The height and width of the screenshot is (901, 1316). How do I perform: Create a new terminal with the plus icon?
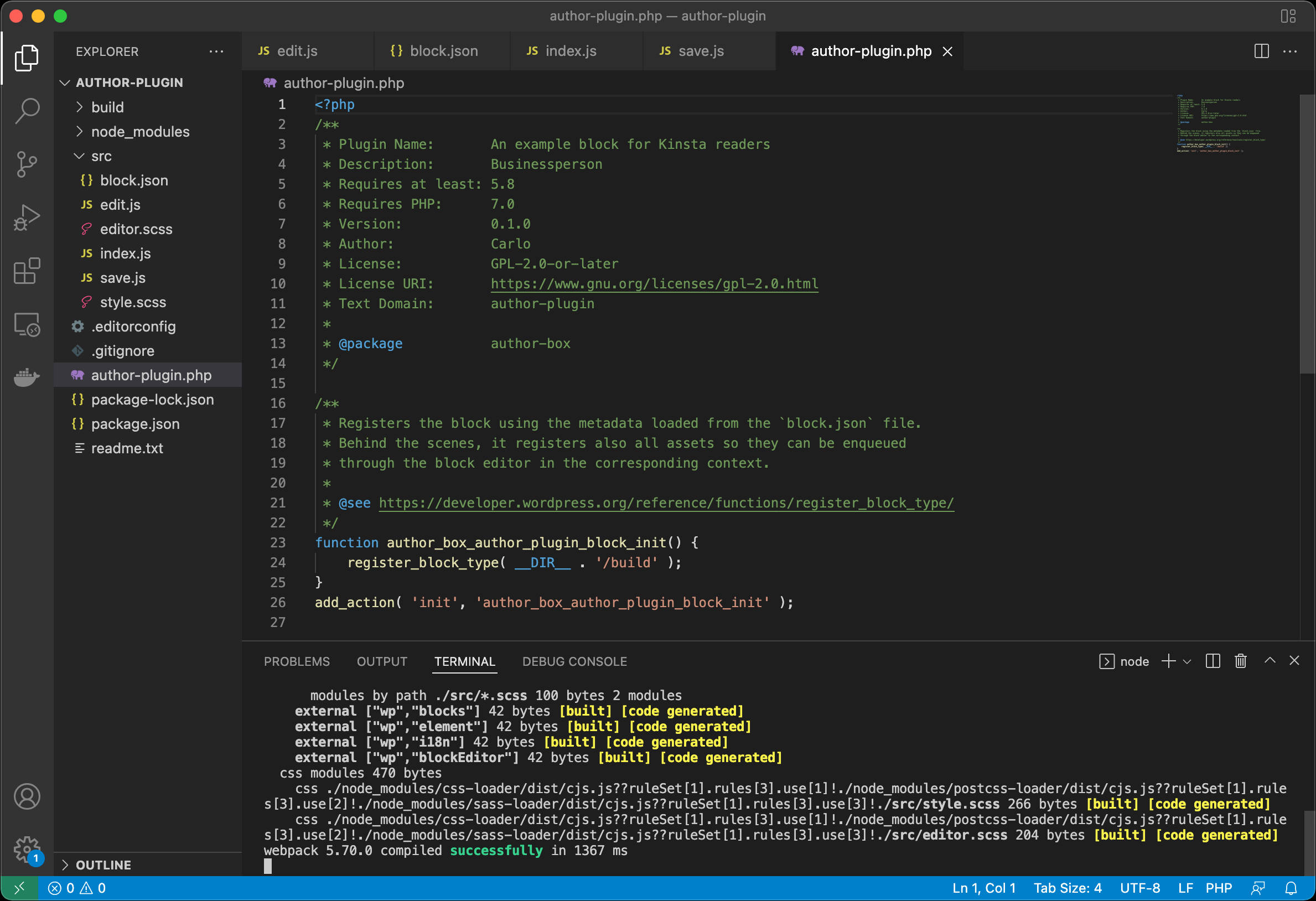tap(1169, 661)
